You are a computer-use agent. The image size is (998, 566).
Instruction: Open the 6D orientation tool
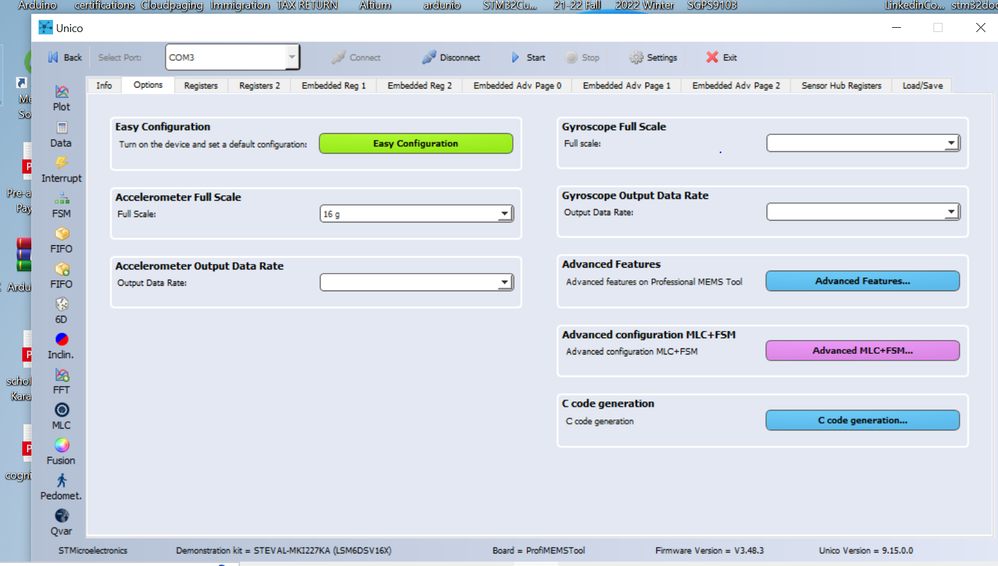61,311
